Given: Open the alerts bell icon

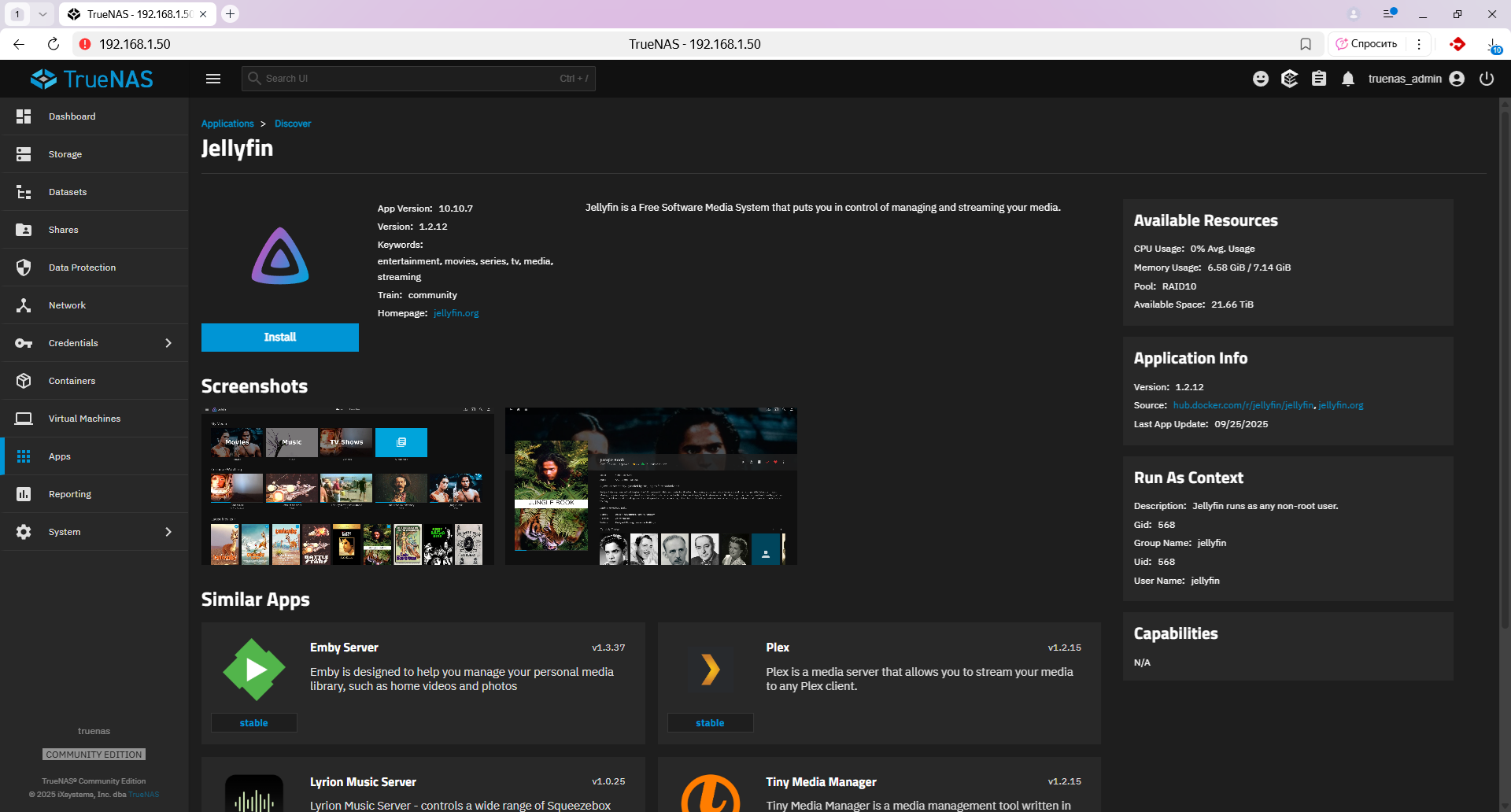Looking at the screenshot, I should pos(1348,79).
